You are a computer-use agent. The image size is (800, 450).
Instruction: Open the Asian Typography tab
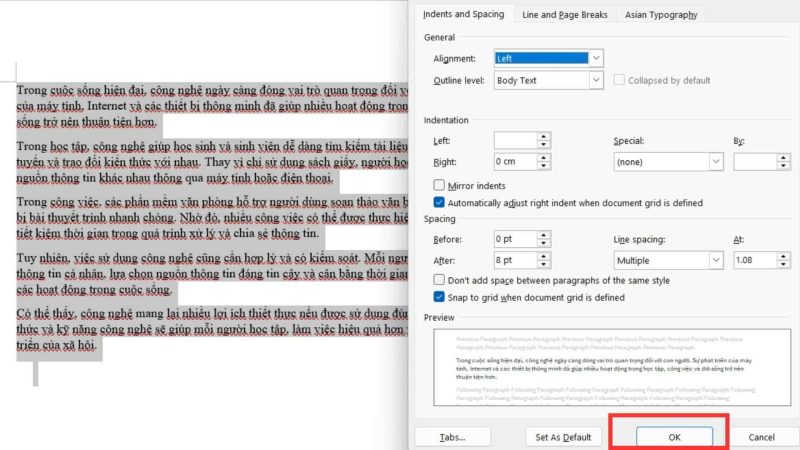point(661,15)
